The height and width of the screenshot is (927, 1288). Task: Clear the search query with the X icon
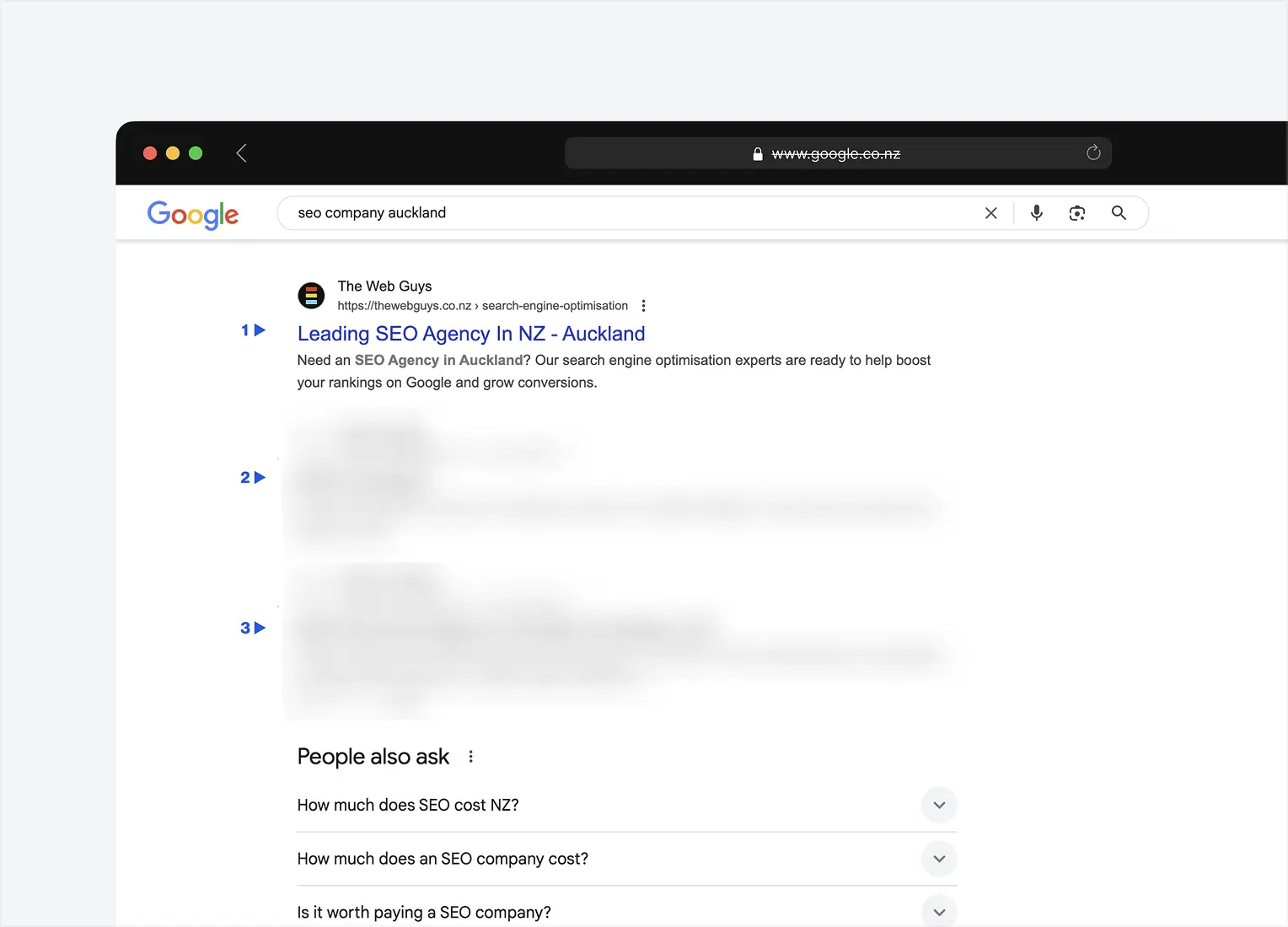(x=991, y=213)
